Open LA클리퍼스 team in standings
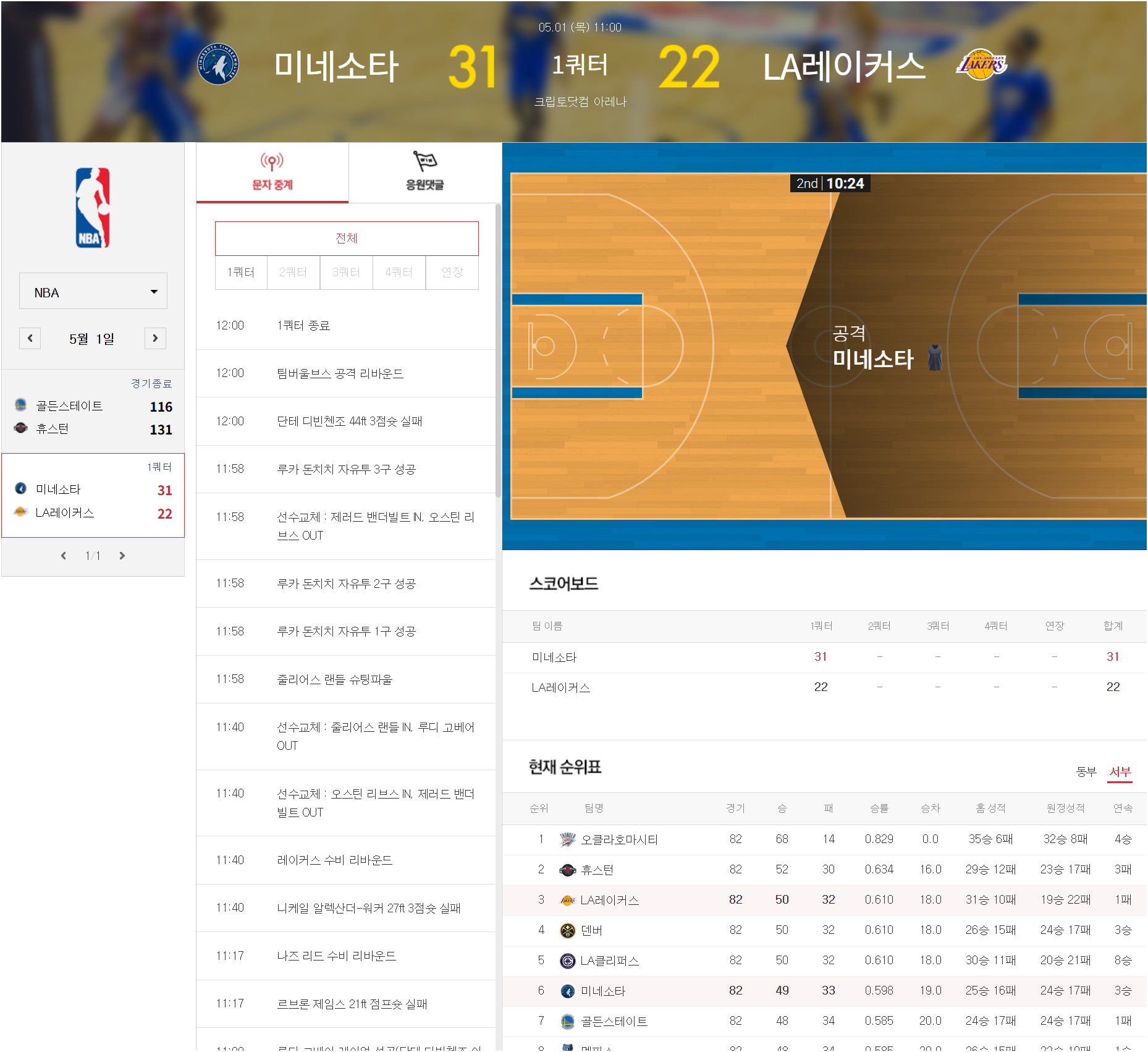The height and width of the screenshot is (1052, 1148). click(x=609, y=961)
